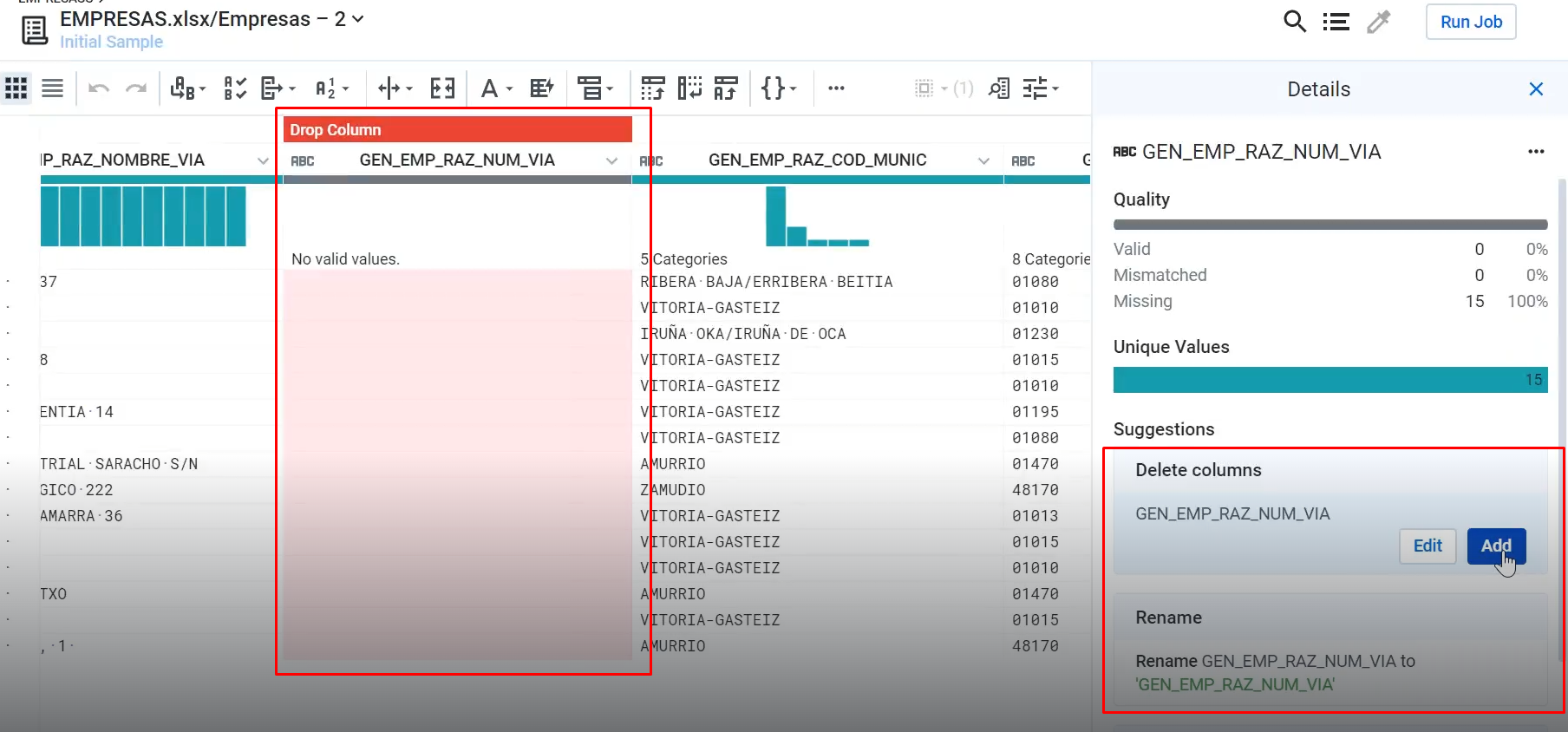Click the Unique Values bar showing 15
Viewport: 1568px width, 732px height.
point(1330,380)
